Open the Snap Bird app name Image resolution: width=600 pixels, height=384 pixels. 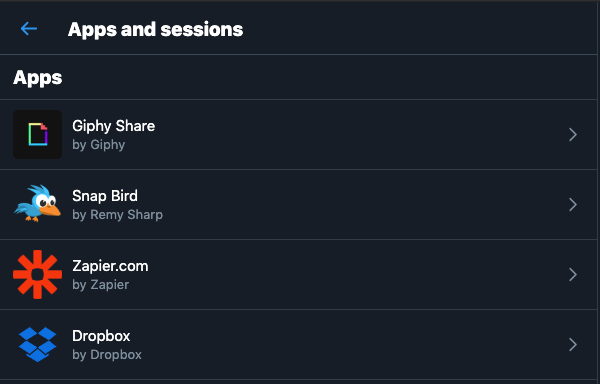[105, 196]
